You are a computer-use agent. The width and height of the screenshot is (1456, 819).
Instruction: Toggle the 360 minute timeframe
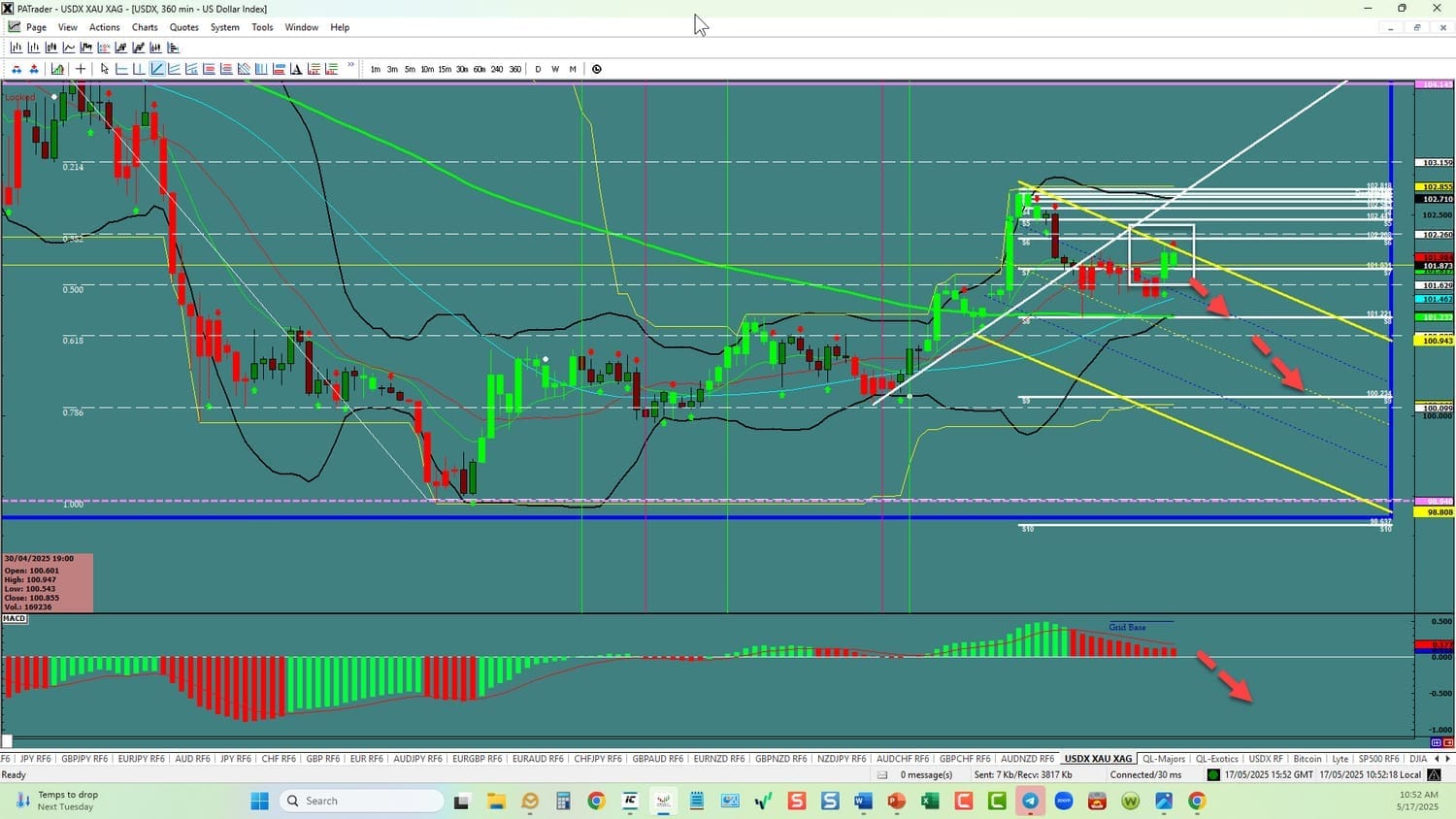(514, 69)
